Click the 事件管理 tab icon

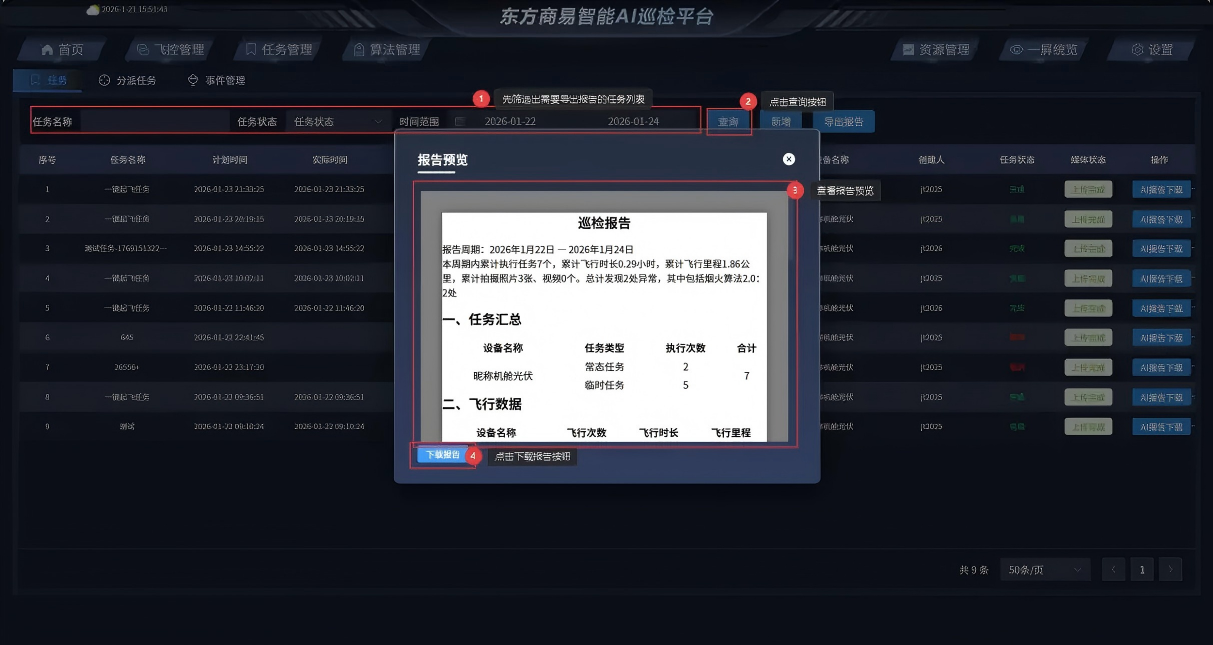pyautogui.click(x=193, y=80)
